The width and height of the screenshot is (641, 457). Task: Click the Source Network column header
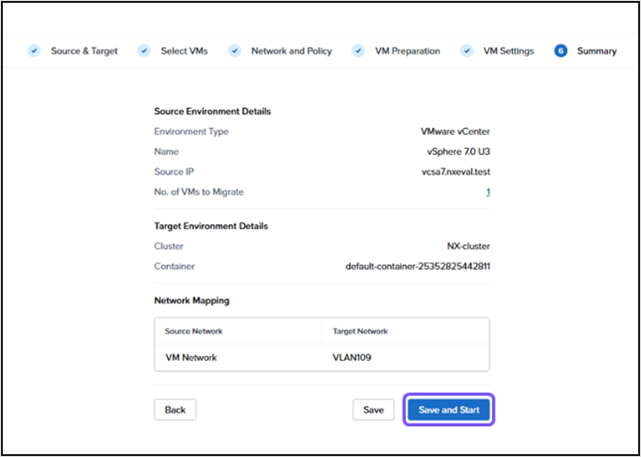194,331
